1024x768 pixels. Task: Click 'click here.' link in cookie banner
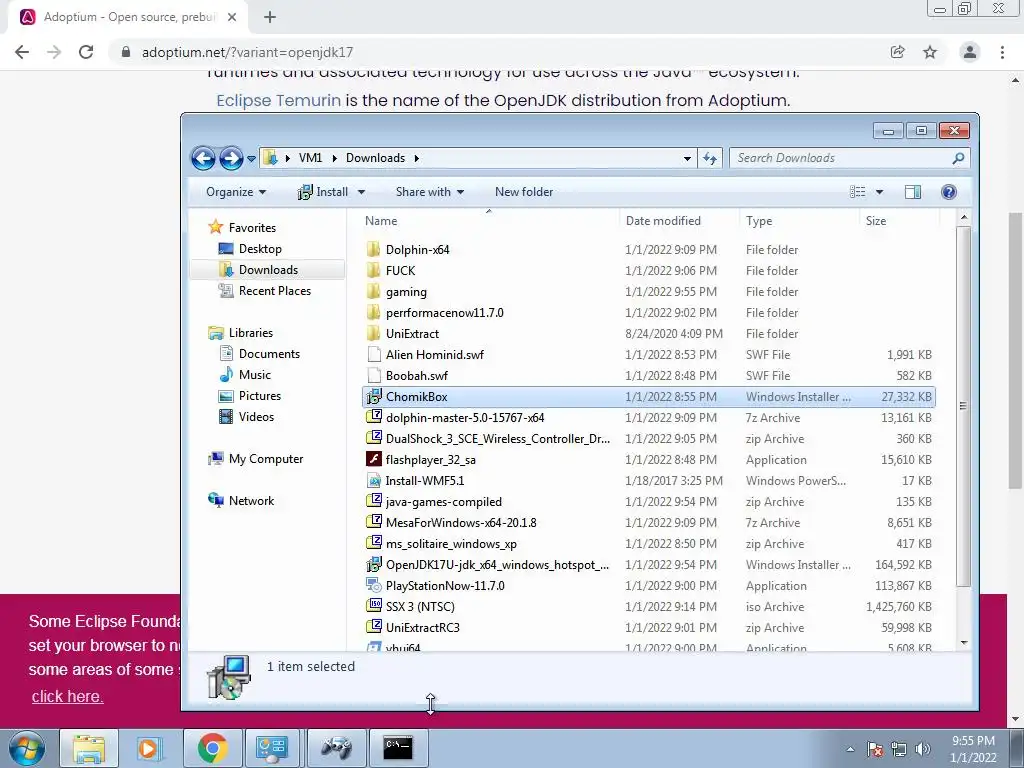tap(67, 696)
